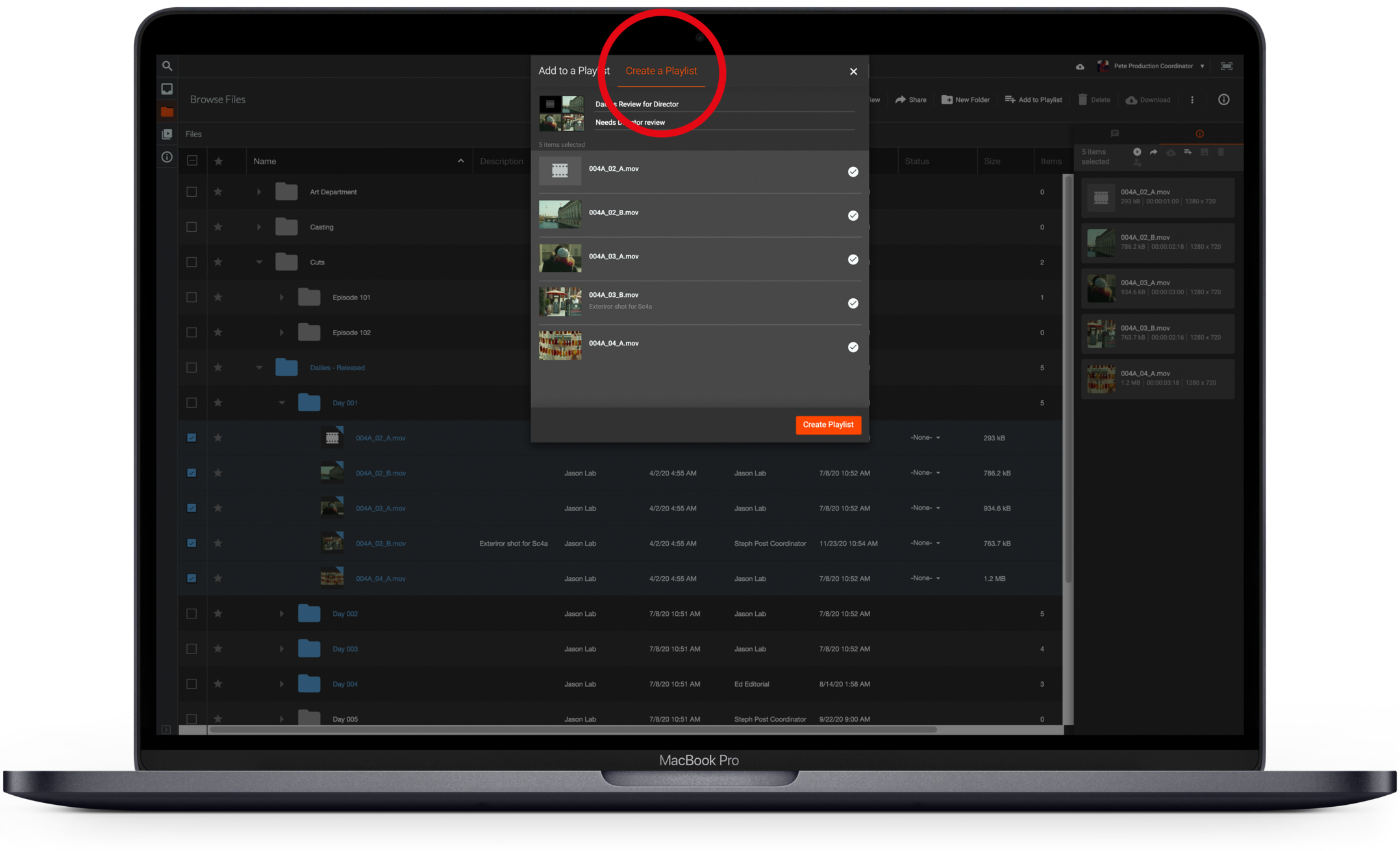
Task: Switch to the Add to a Playlist tab
Action: point(573,71)
